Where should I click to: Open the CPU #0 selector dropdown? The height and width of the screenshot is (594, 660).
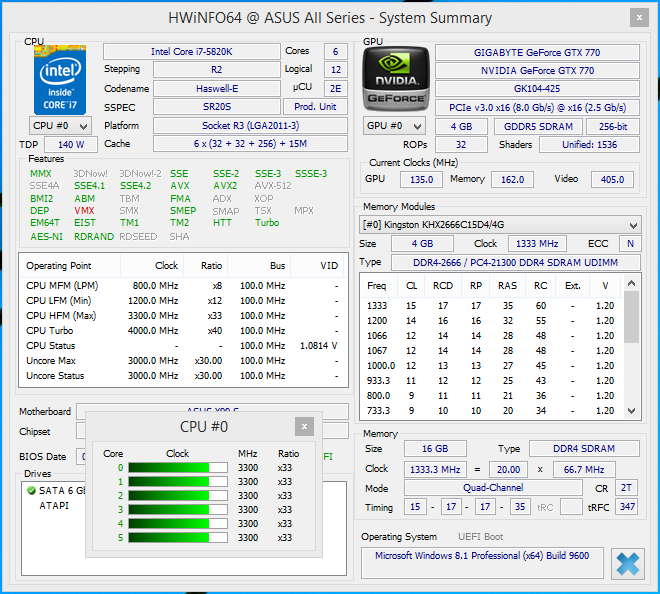pos(61,126)
